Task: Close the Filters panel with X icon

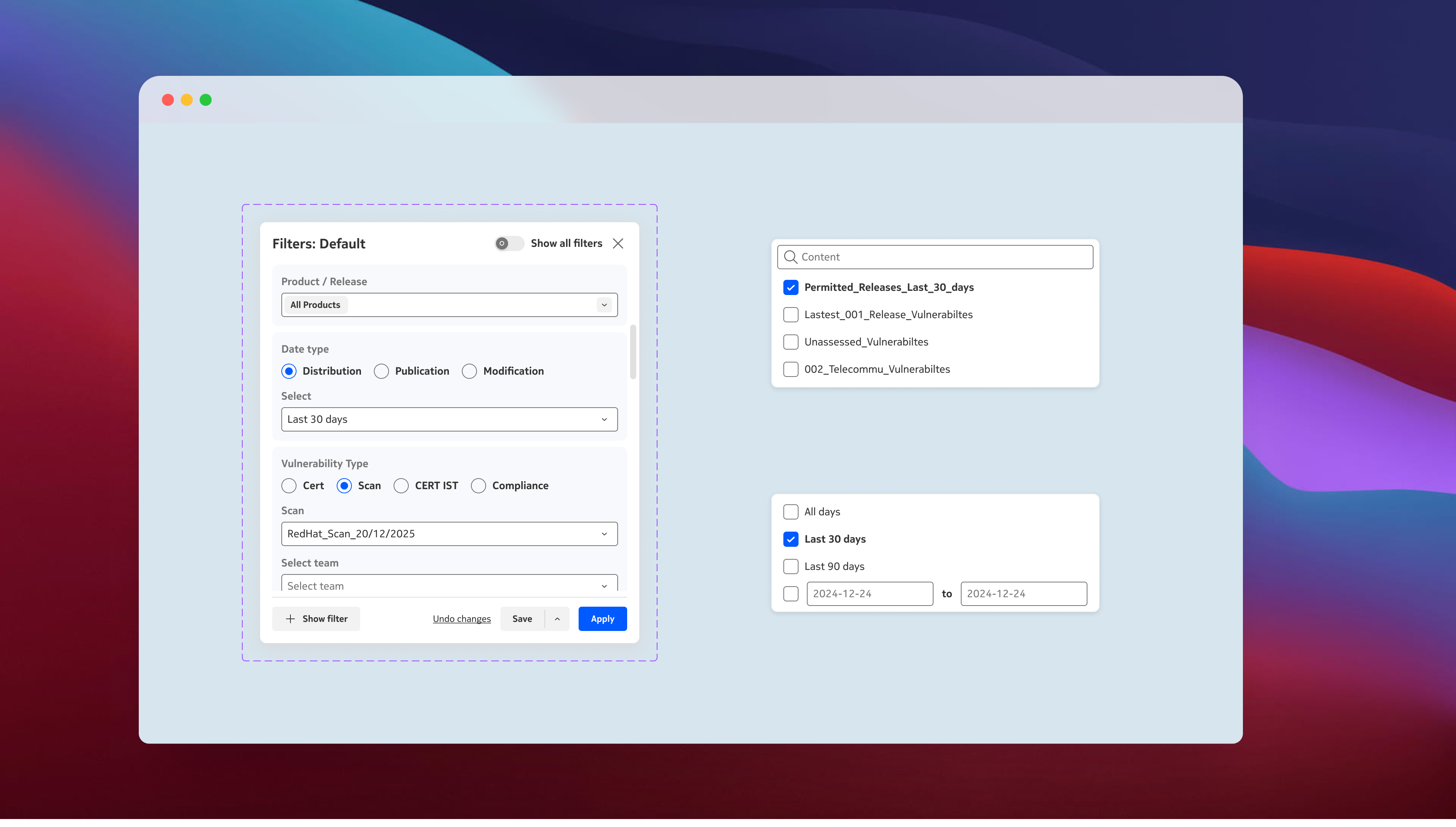Action: tap(618, 244)
